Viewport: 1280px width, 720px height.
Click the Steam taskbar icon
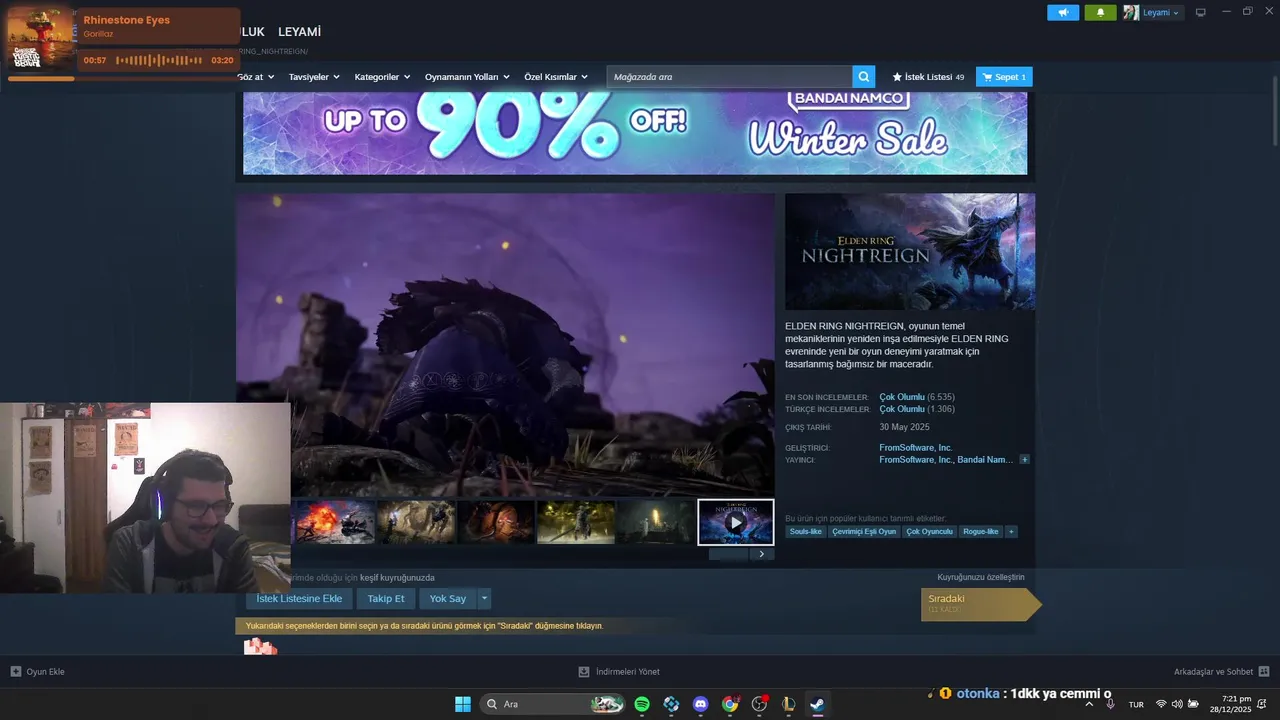pos(817,704)
